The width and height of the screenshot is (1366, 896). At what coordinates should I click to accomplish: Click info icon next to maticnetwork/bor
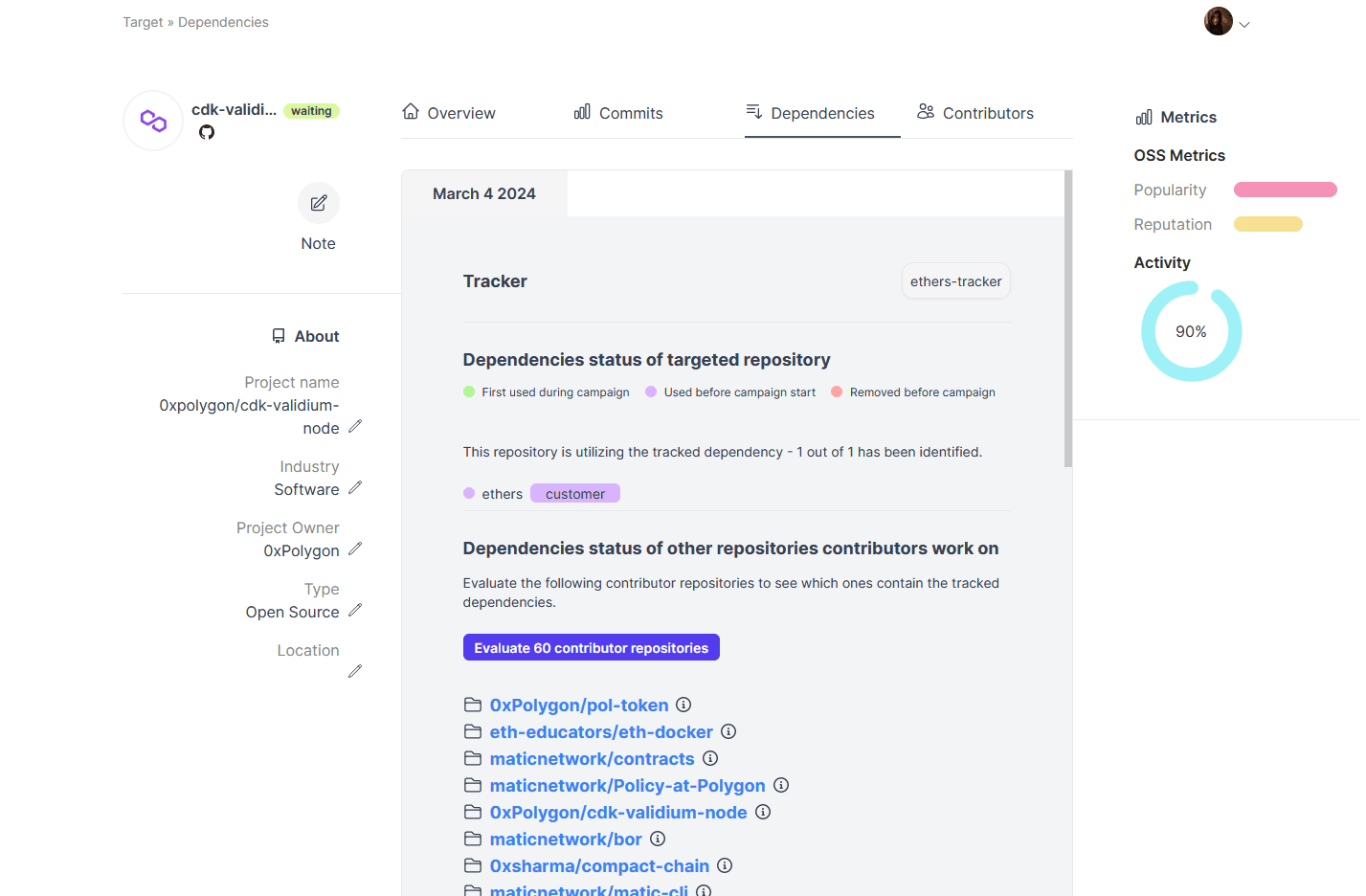click(658, 839)
